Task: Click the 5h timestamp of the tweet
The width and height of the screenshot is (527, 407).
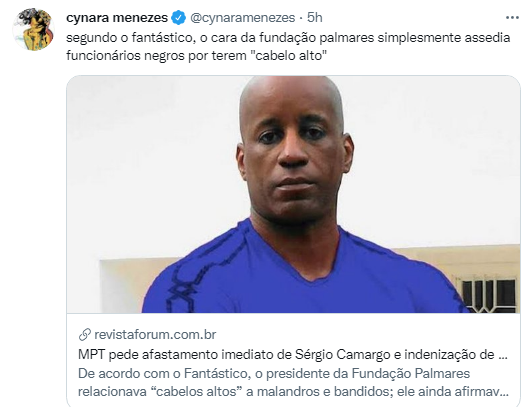Action: click(x=315, y=17)
